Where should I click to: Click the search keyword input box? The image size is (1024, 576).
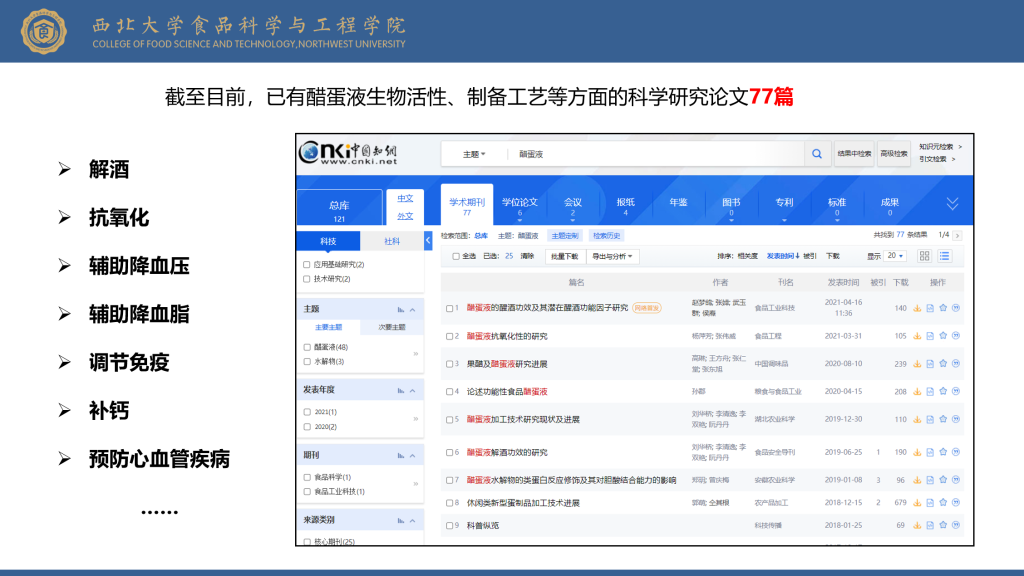click(650, 154)
